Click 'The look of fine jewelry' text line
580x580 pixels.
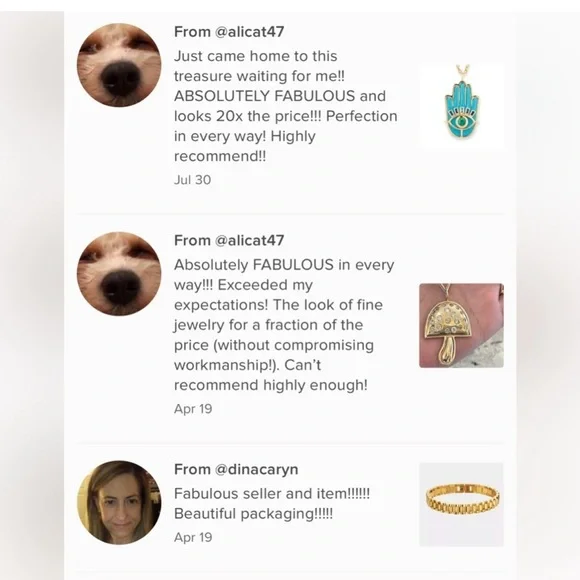click(x=278, y=315)
